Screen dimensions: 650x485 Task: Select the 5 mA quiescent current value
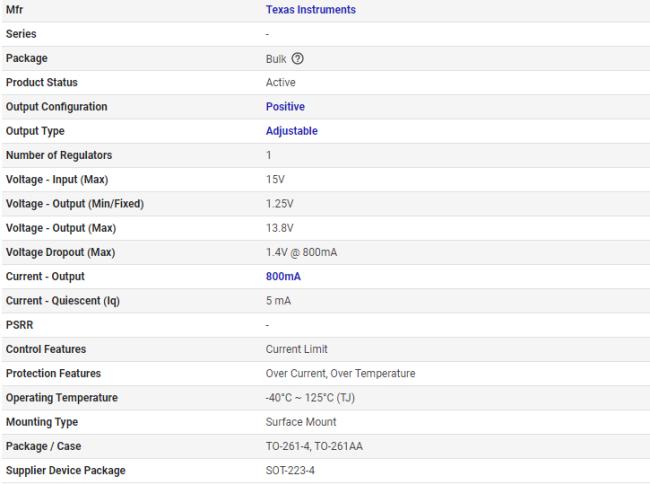coord(279,301)
